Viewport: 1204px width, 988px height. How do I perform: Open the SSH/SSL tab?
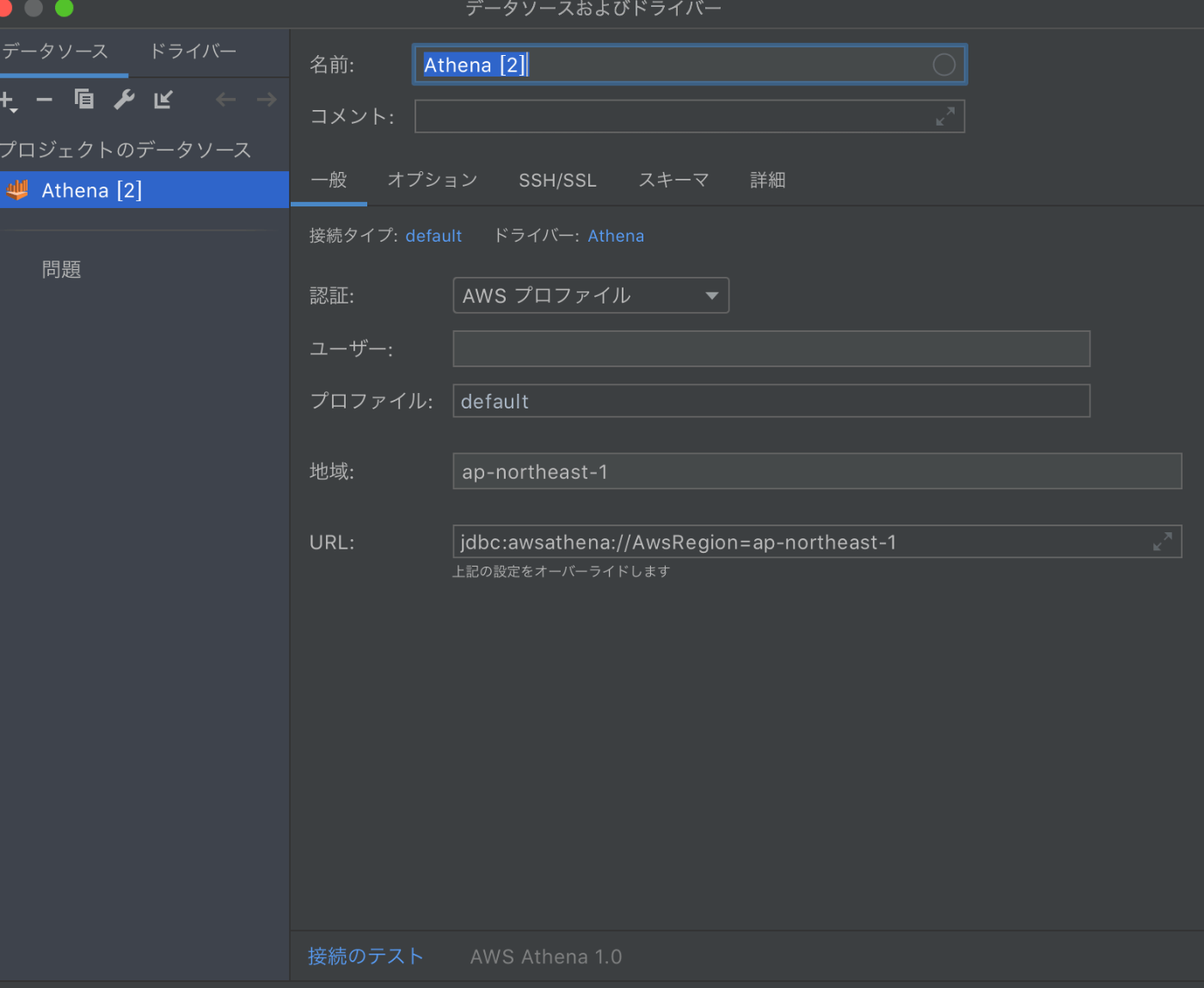pyautogui.click(x=557, y=181)
